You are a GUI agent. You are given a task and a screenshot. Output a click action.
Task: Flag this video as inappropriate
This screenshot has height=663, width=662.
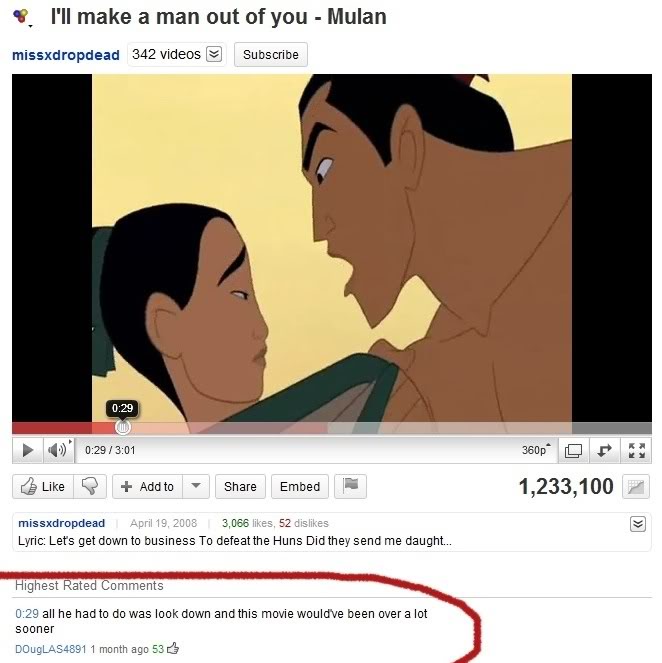pos(350,486)
